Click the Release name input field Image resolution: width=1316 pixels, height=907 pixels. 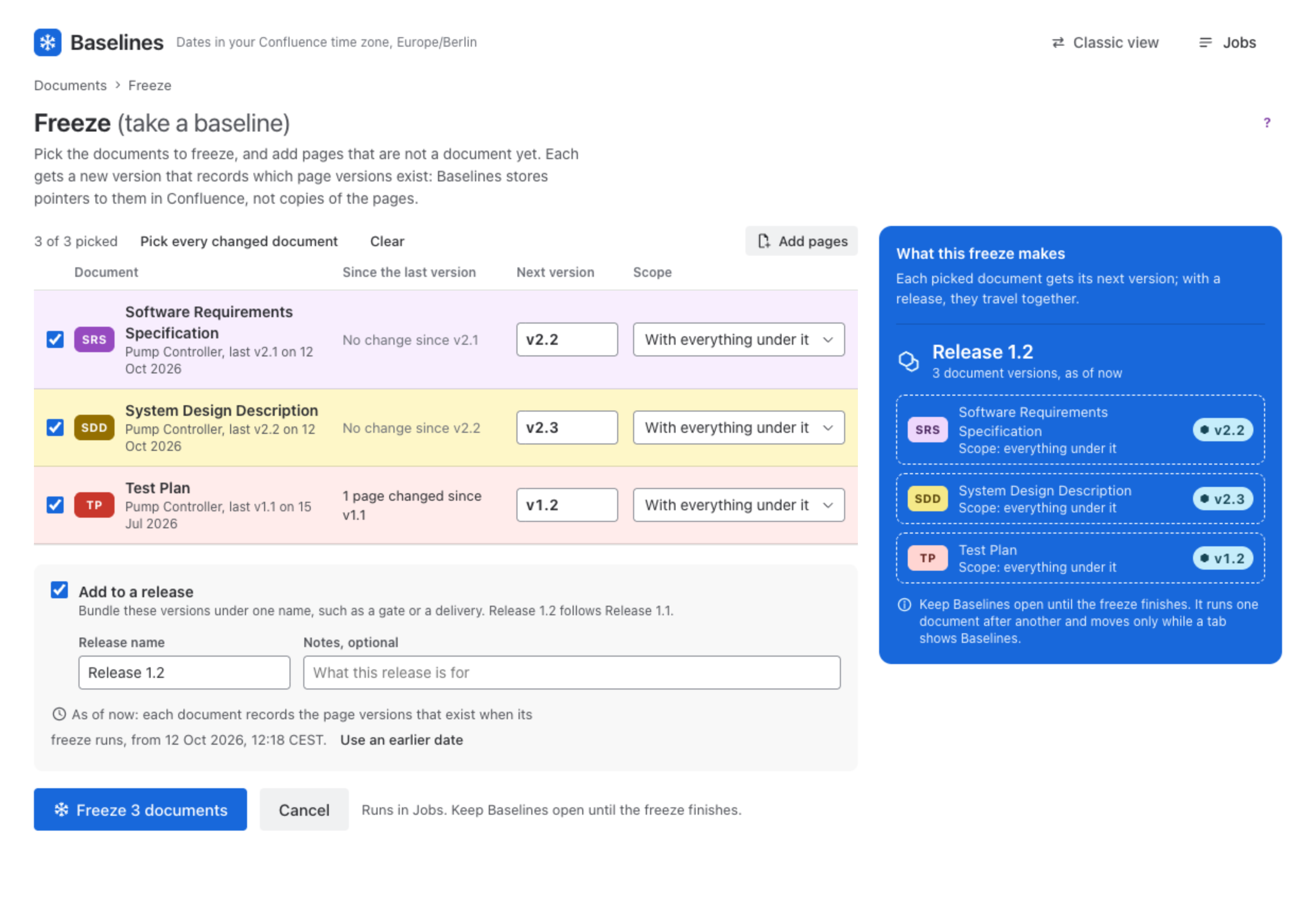pos(184,673)
